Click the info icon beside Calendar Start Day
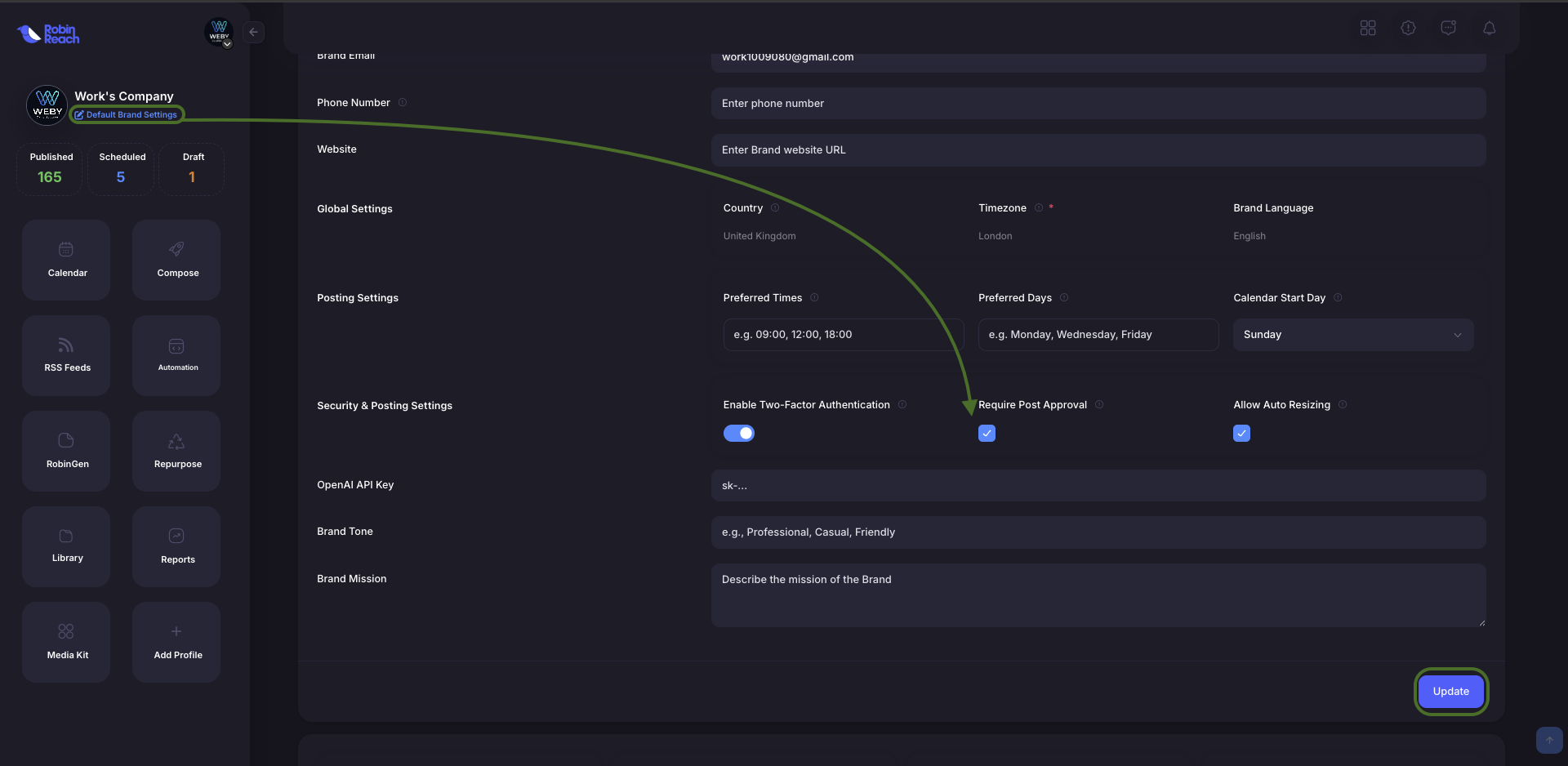The width and height of the screenshot is (1568, 766). (x=1338, y=297)
